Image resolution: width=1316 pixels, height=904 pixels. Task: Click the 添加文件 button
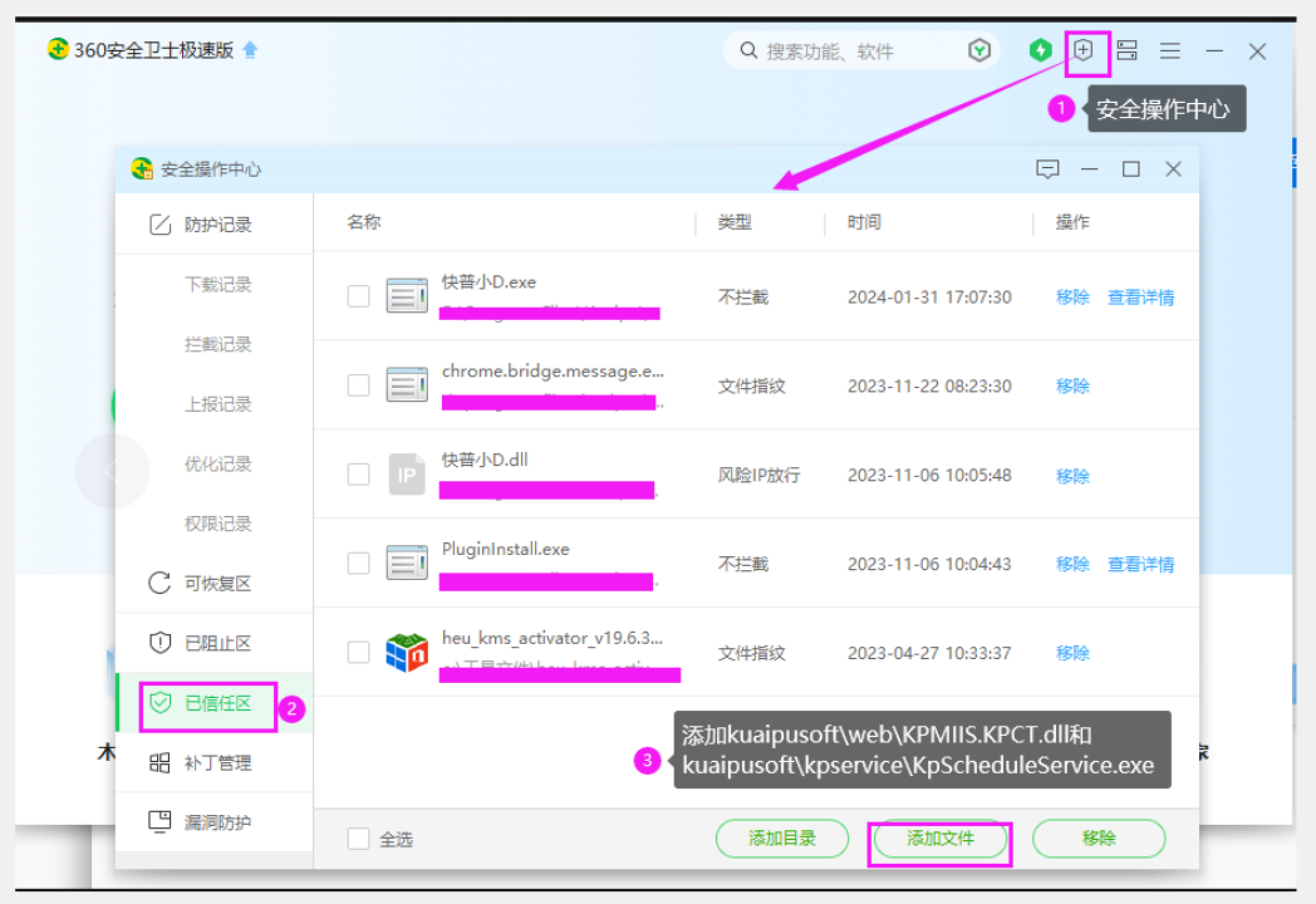click(x=940, y=838)
